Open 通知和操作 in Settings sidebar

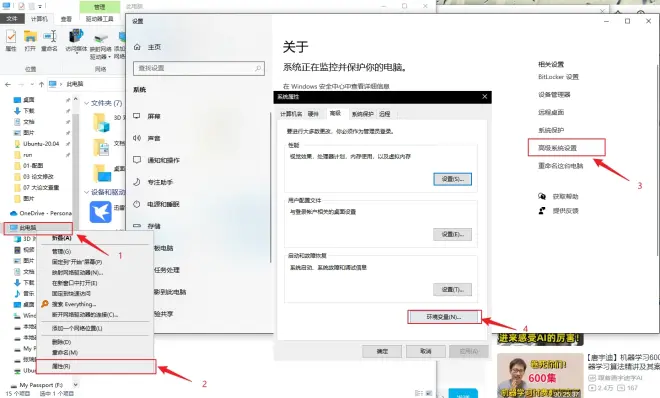click(163, 160)
